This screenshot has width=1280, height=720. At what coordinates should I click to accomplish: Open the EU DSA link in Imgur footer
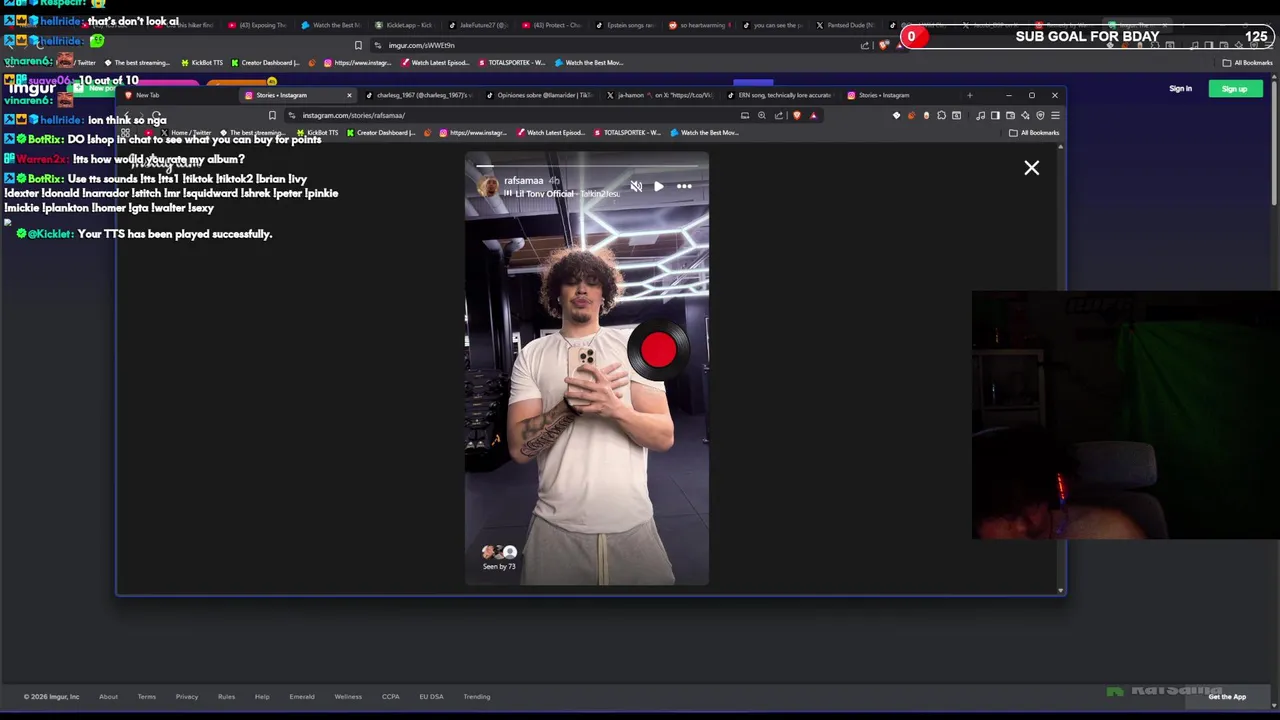click(431, 697)
